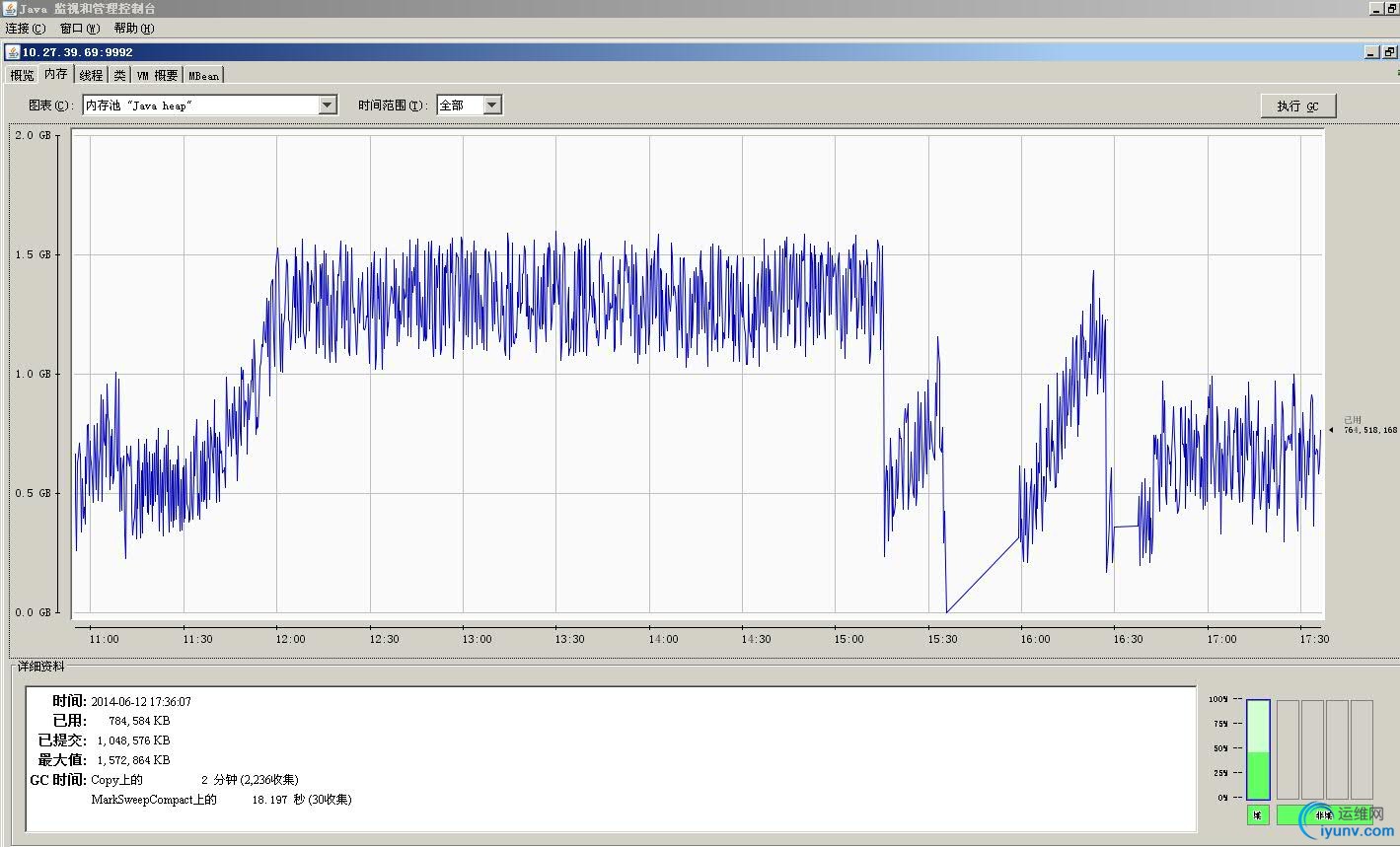Go to the 线程 tab

91,75
